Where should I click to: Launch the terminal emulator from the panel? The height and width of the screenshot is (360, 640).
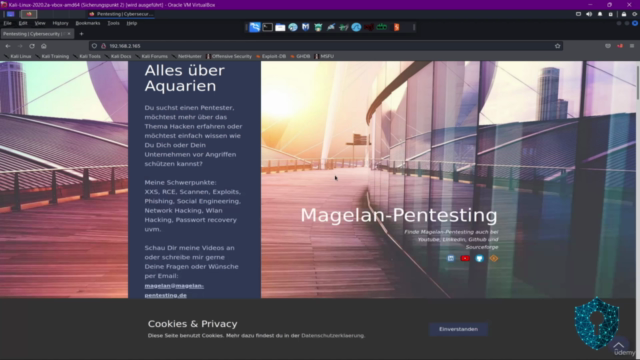coord(267,27)
